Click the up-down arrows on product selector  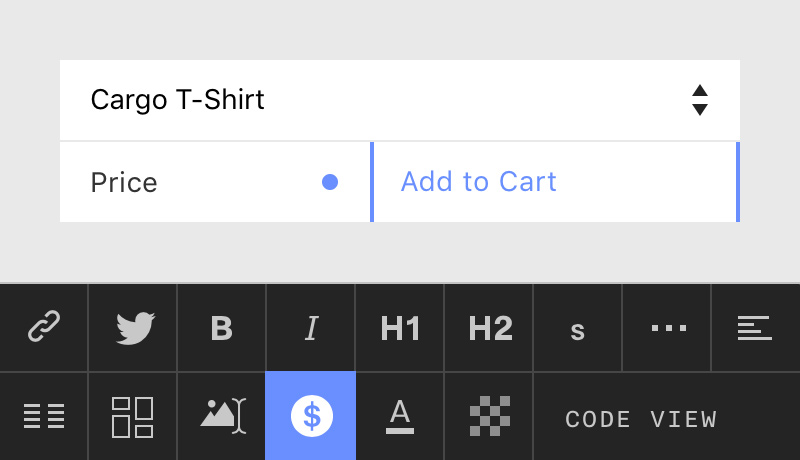pos(699,100)
